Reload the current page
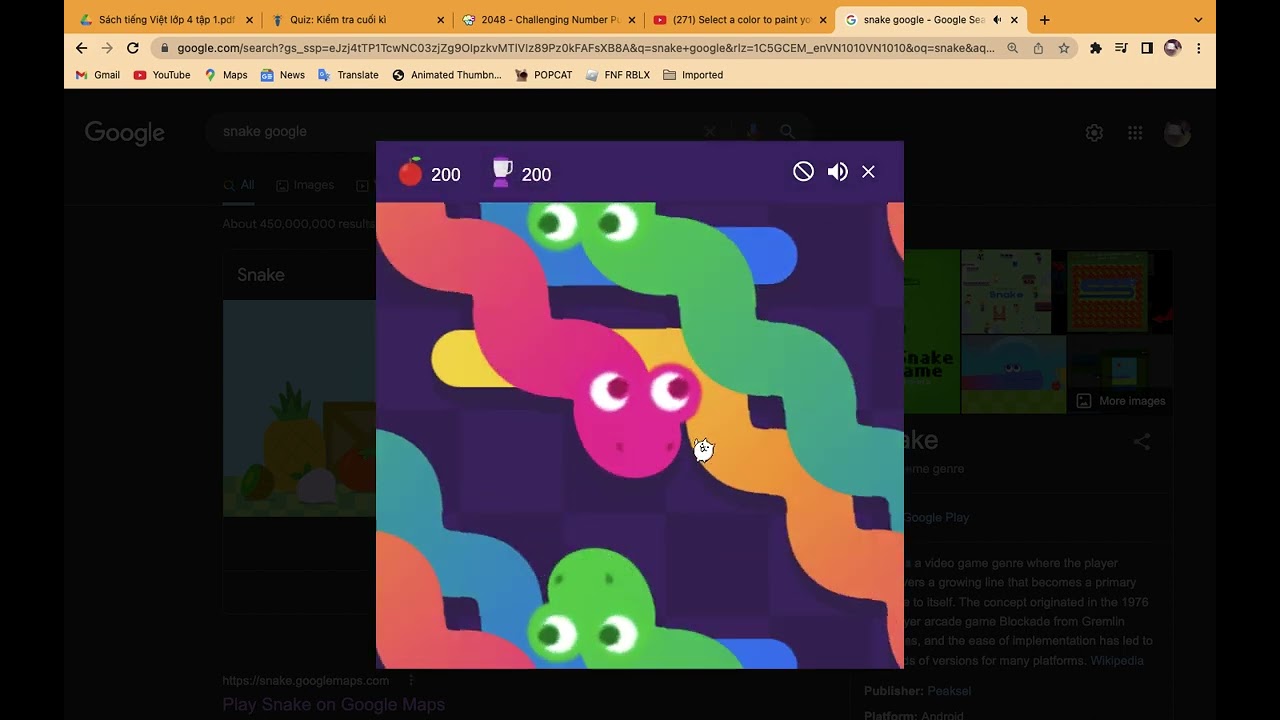Image resolution: width=1280 pixels, height=720 pixels. 132,48
